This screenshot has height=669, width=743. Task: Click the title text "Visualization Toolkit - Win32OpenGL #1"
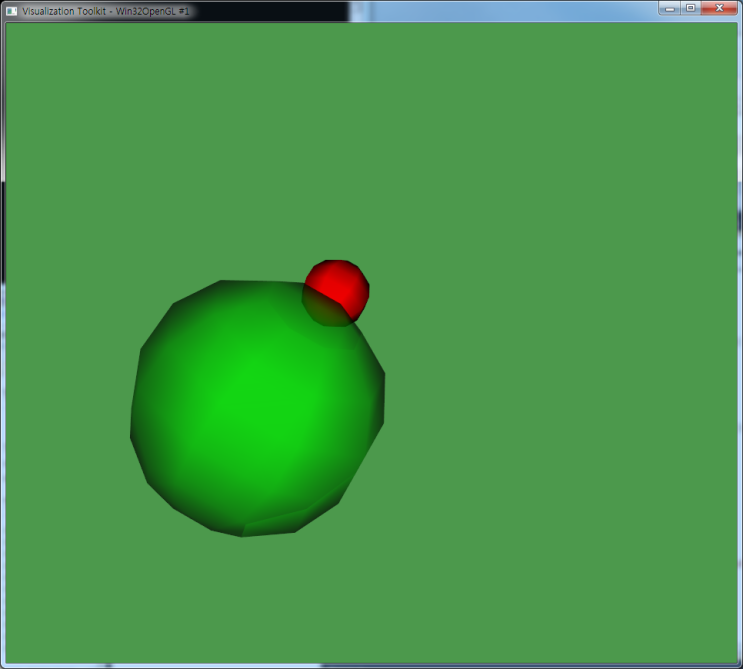(x=105, y=11)
